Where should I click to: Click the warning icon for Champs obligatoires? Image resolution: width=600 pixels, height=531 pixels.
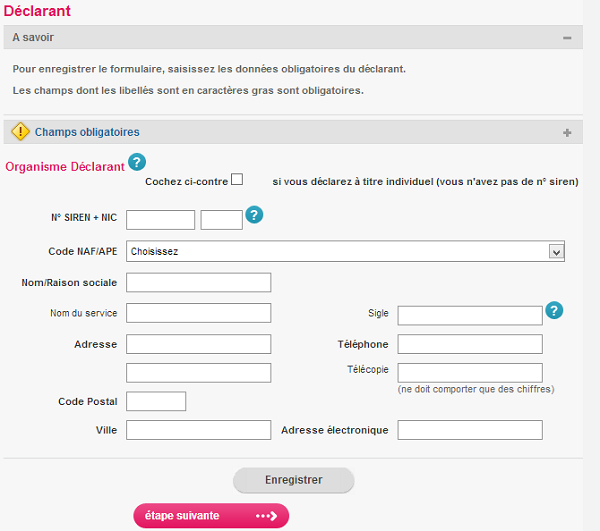coord(20,132)
